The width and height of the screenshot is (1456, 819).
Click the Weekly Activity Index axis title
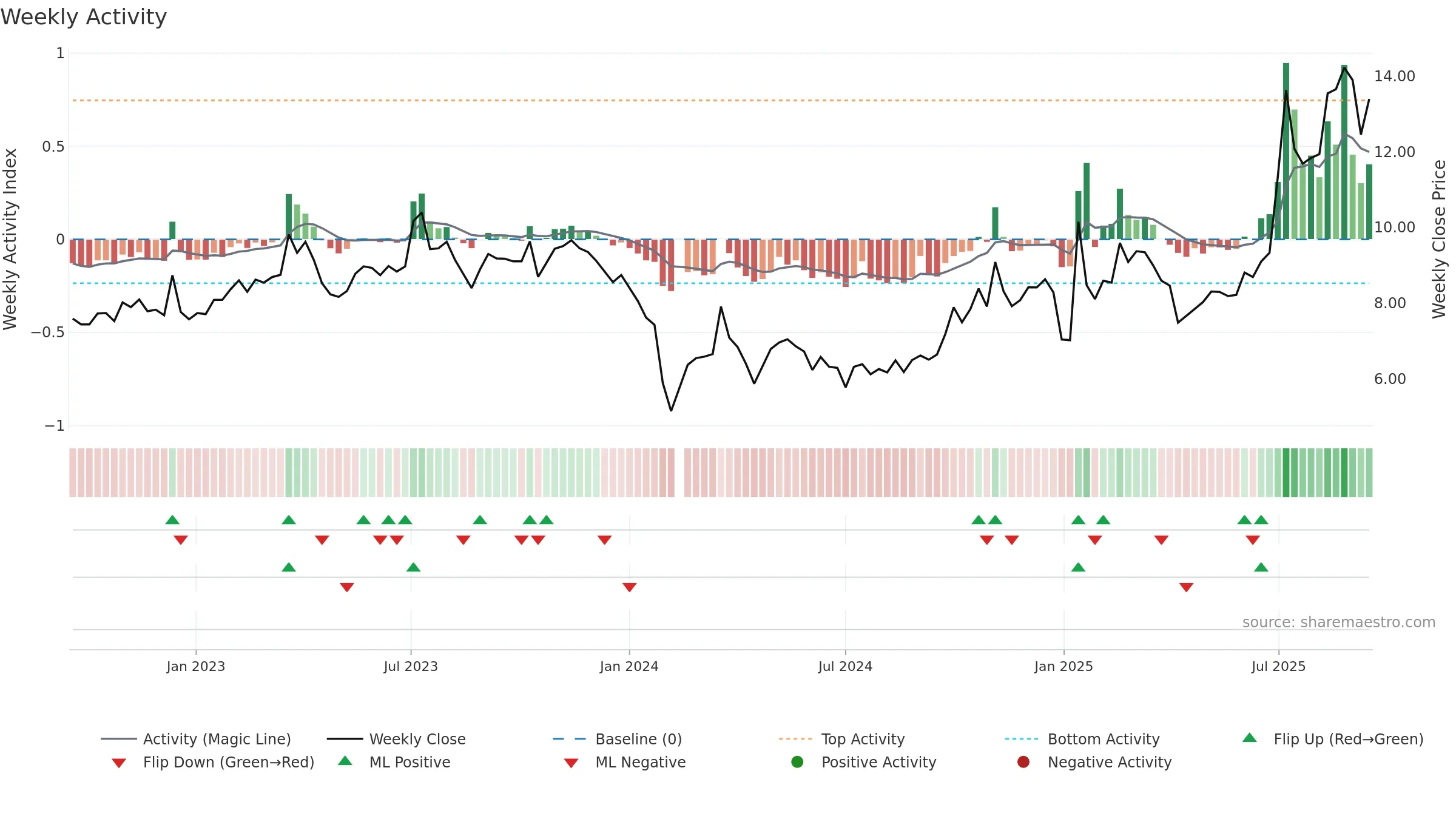[10, 239]
